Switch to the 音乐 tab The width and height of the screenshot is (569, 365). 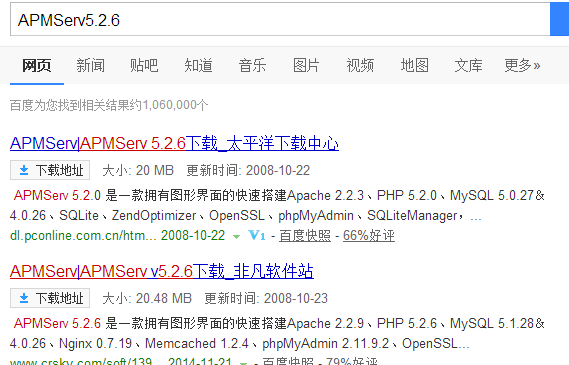(252, 66)
